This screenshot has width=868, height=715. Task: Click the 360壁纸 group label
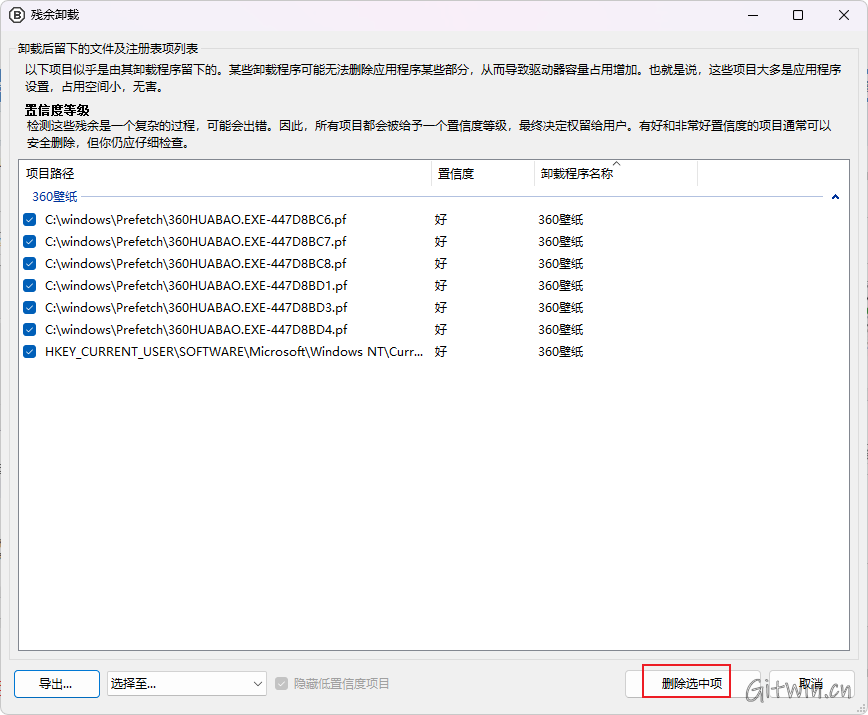pyautogui.click(x=55, y=197)
